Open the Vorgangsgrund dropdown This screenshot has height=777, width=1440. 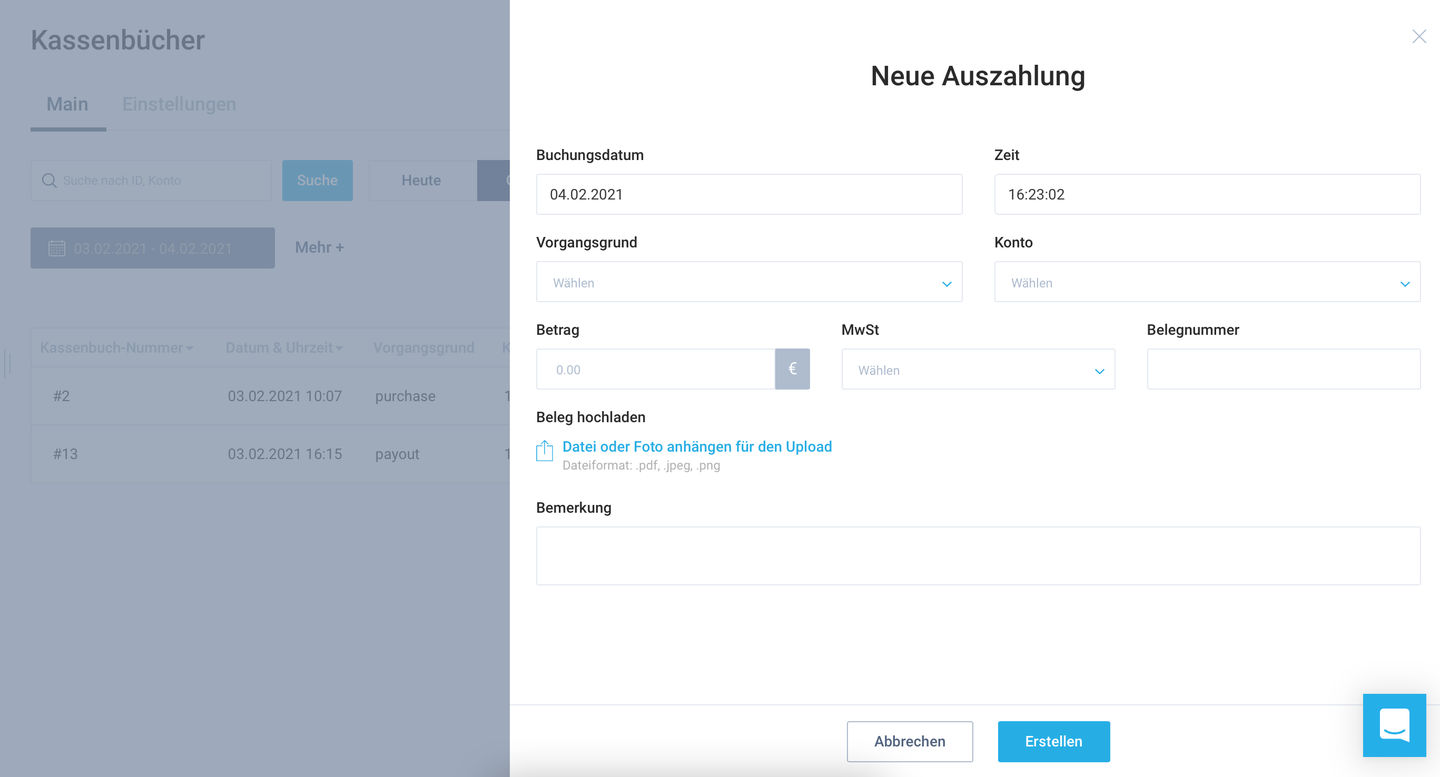[x=749, y=282]
